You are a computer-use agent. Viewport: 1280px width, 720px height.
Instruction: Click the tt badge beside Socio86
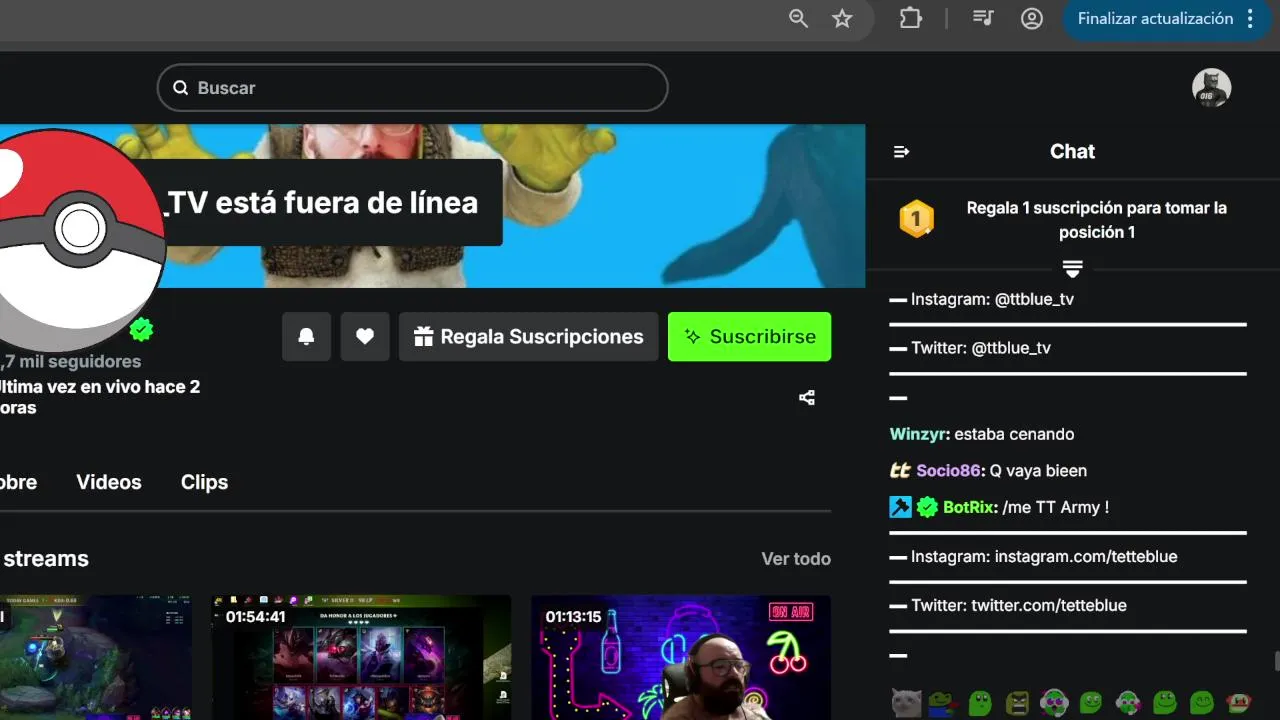pyautogui.click(x=900, y=471)
